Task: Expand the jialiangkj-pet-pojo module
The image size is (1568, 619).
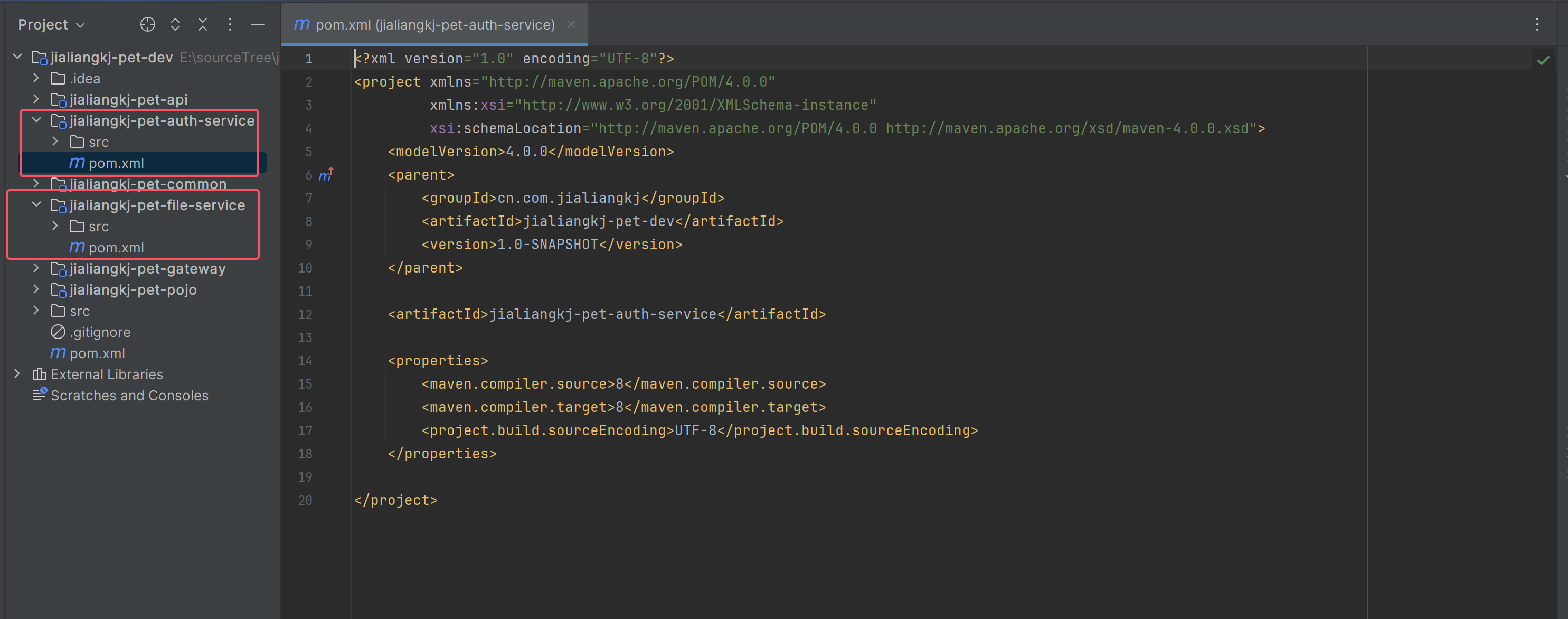Action: 36,290
